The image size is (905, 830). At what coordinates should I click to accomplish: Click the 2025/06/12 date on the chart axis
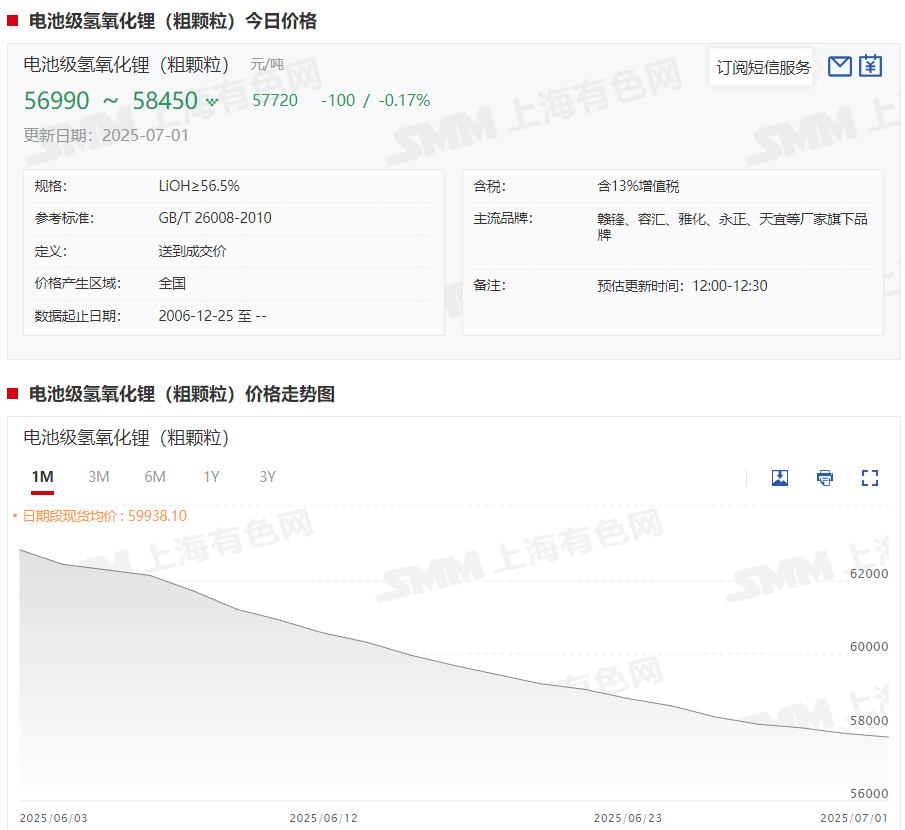(323, 818)
